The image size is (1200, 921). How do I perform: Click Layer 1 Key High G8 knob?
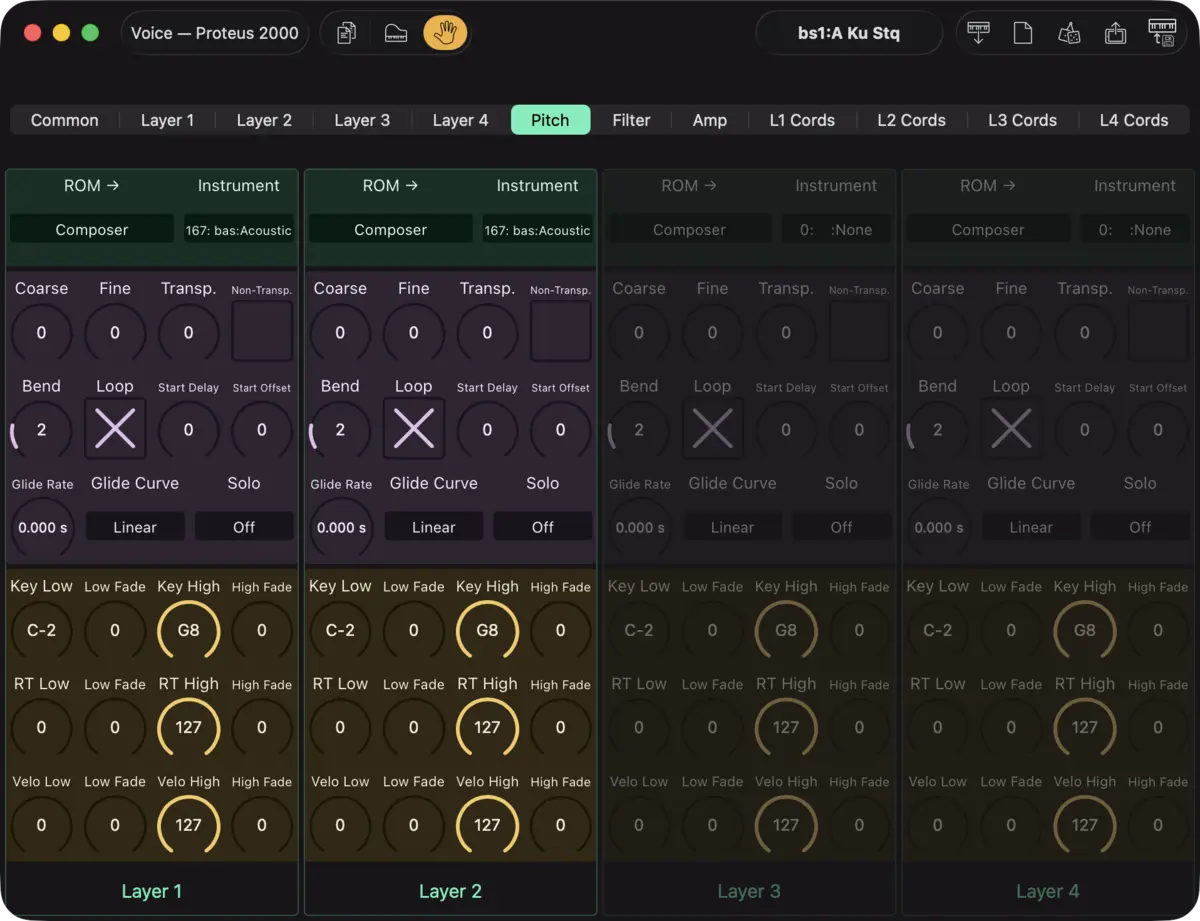tap(188, 630)
